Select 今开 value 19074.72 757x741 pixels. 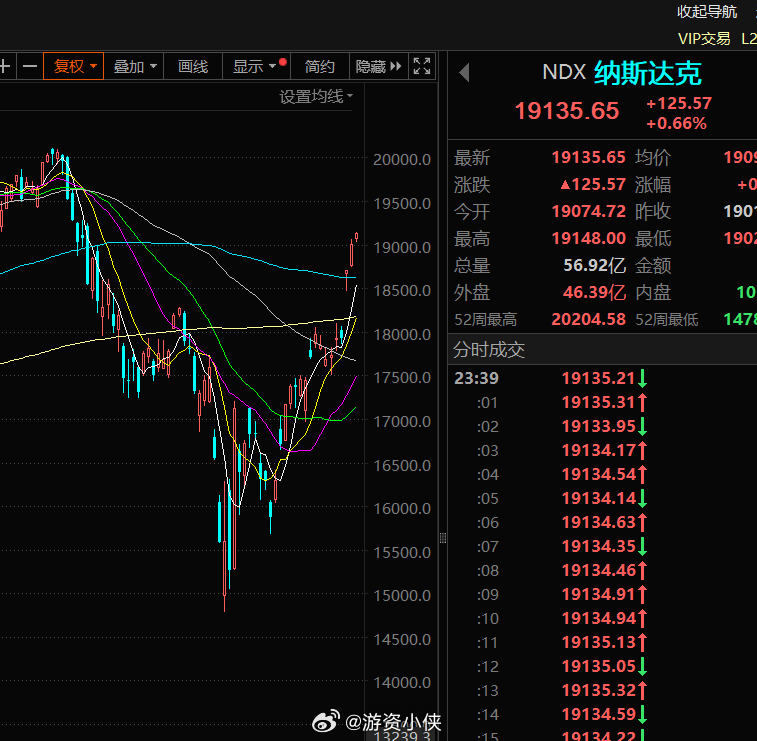(x=589, y=211)
